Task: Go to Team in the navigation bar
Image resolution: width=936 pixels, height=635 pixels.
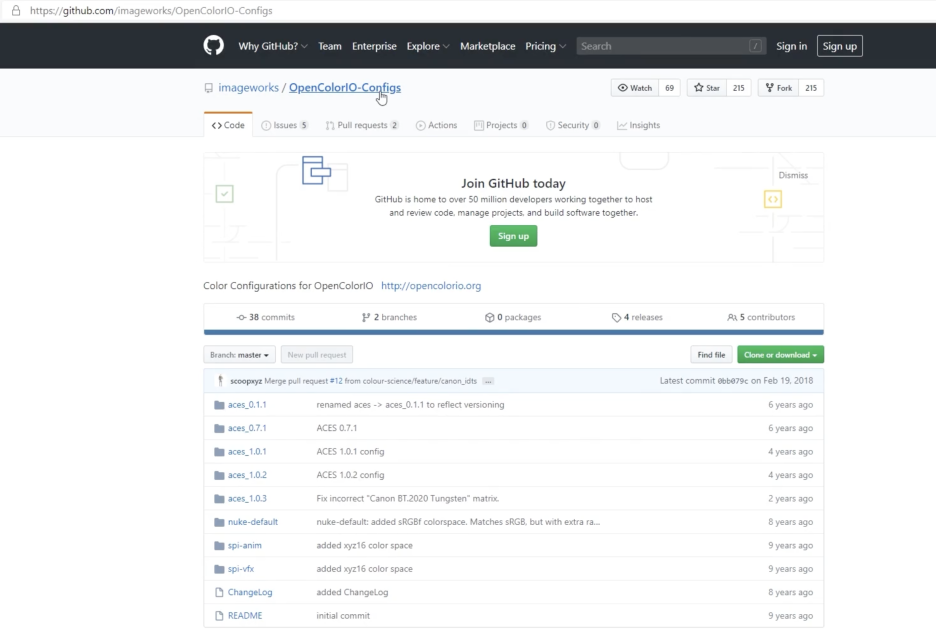Action: click(330, 46)
